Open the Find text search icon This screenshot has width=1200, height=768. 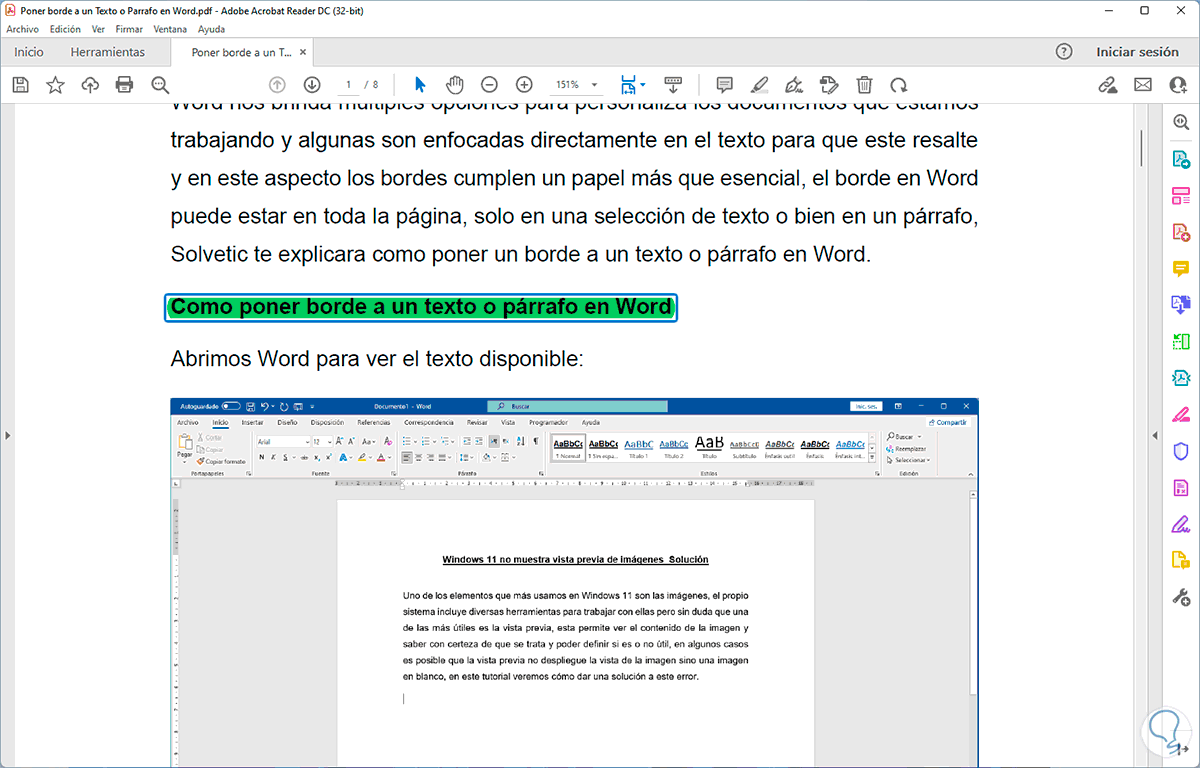(160, 85)
